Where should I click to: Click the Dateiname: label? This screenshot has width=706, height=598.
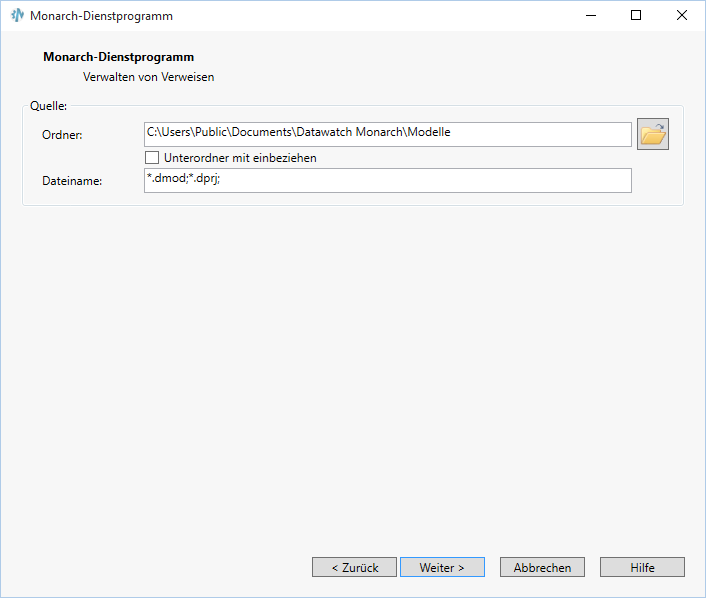coord(72,181)
